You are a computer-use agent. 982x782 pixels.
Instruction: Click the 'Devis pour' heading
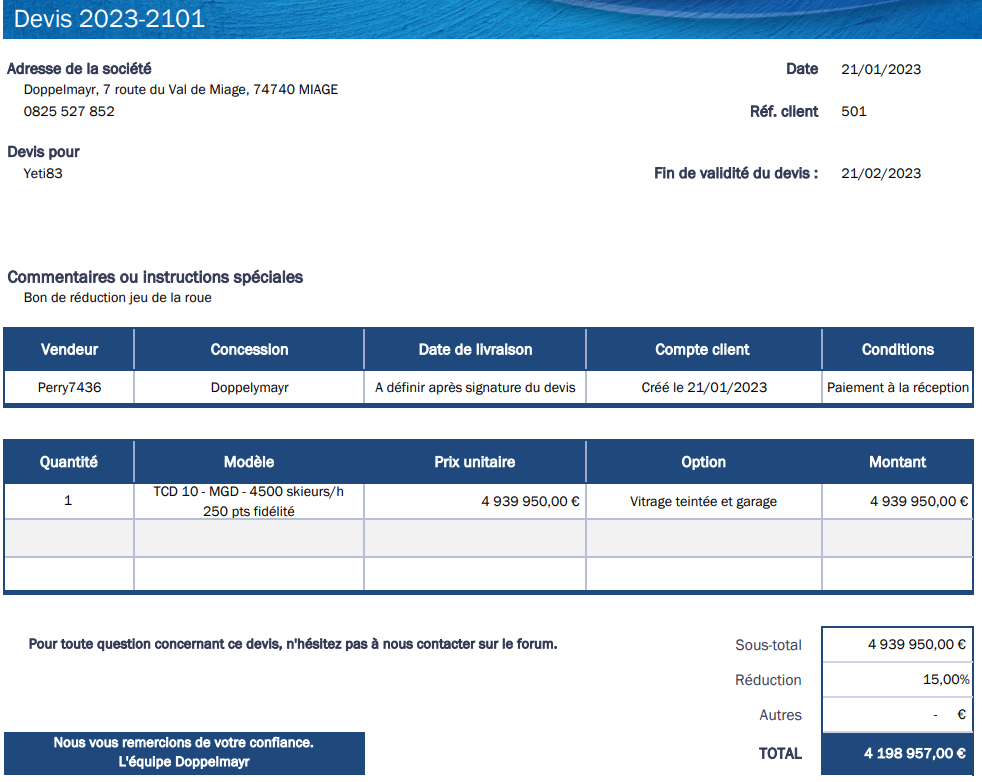point(43,152)
